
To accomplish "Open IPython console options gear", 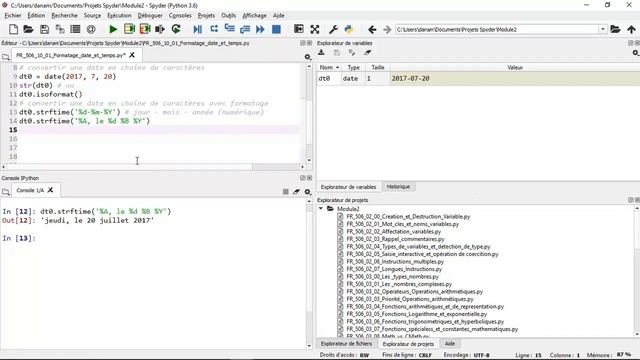I will 308,191.
